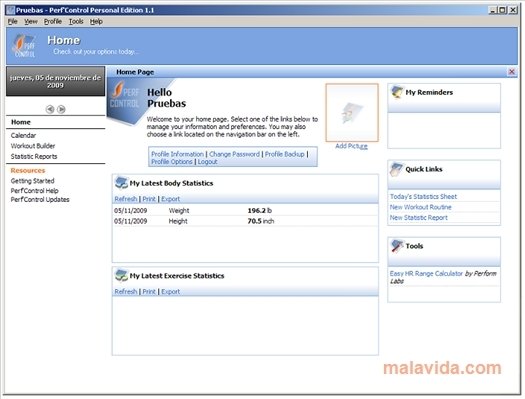Open Today's Statistics Sheet quick link
Viewport: 525px width, 399px height.
(x=423, y=196)
